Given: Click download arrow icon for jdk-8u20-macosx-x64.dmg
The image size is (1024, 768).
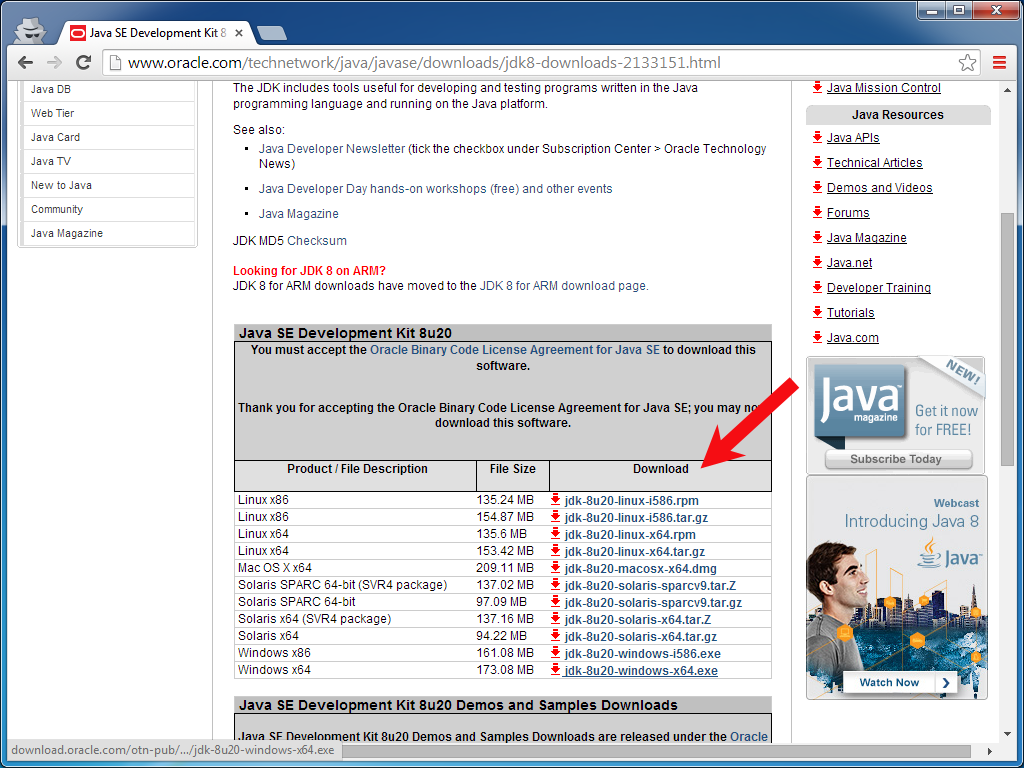Looking at the screenshot, I should click(555, 568).
